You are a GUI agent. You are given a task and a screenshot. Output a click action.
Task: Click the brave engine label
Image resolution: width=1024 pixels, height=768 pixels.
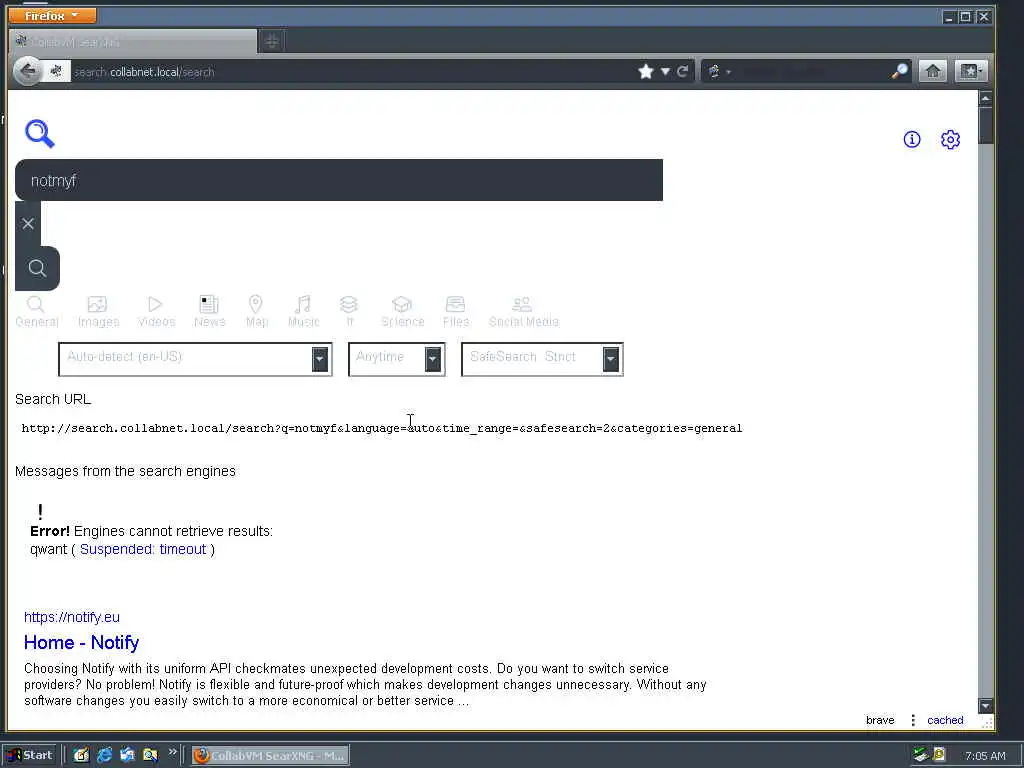coord(880,720)
